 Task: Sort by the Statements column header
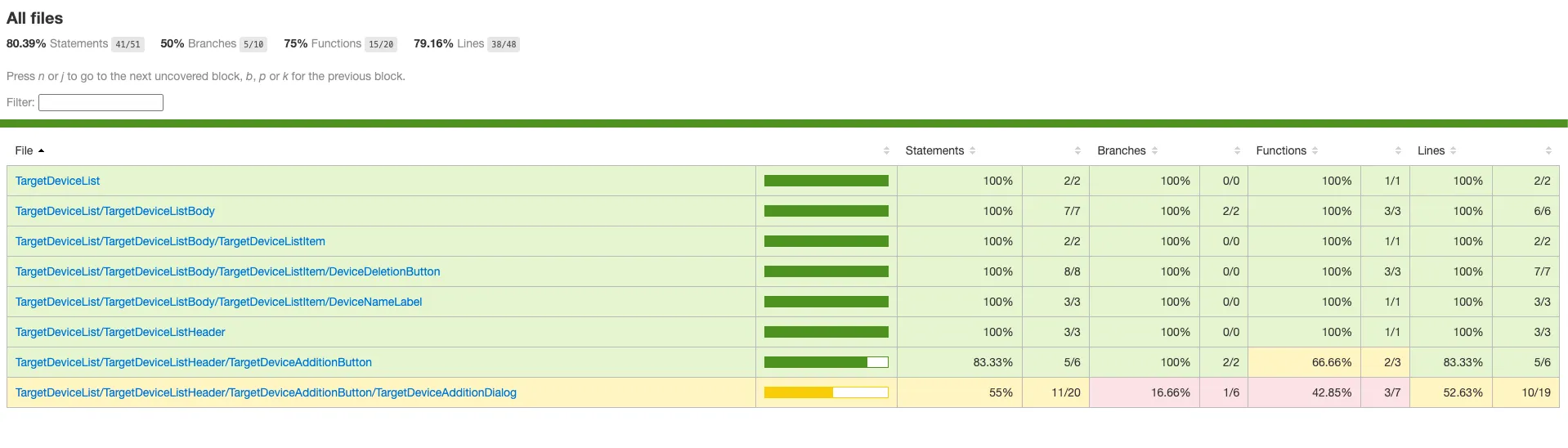point(934,151)
